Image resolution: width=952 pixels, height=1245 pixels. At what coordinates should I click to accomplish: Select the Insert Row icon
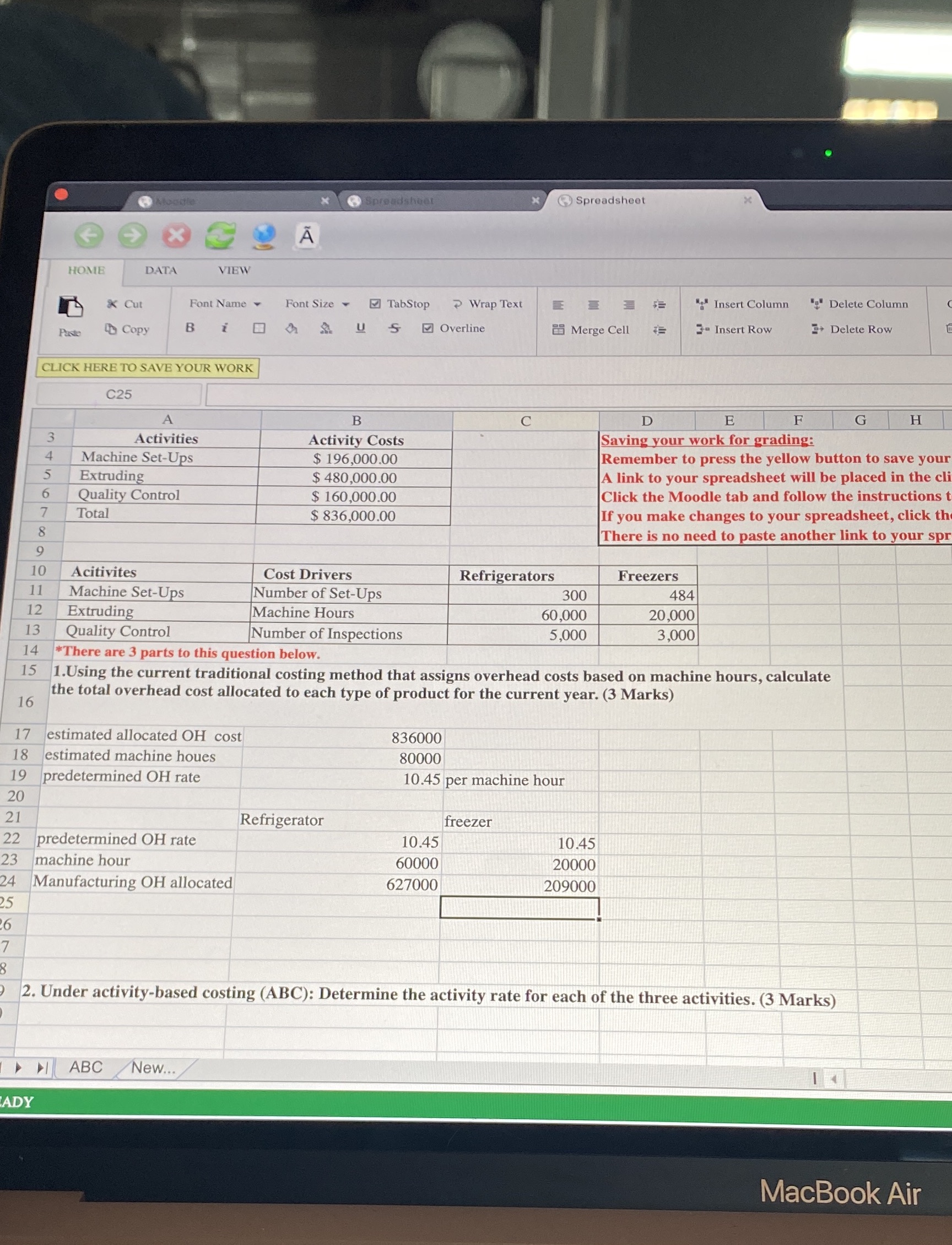[702, 329]
